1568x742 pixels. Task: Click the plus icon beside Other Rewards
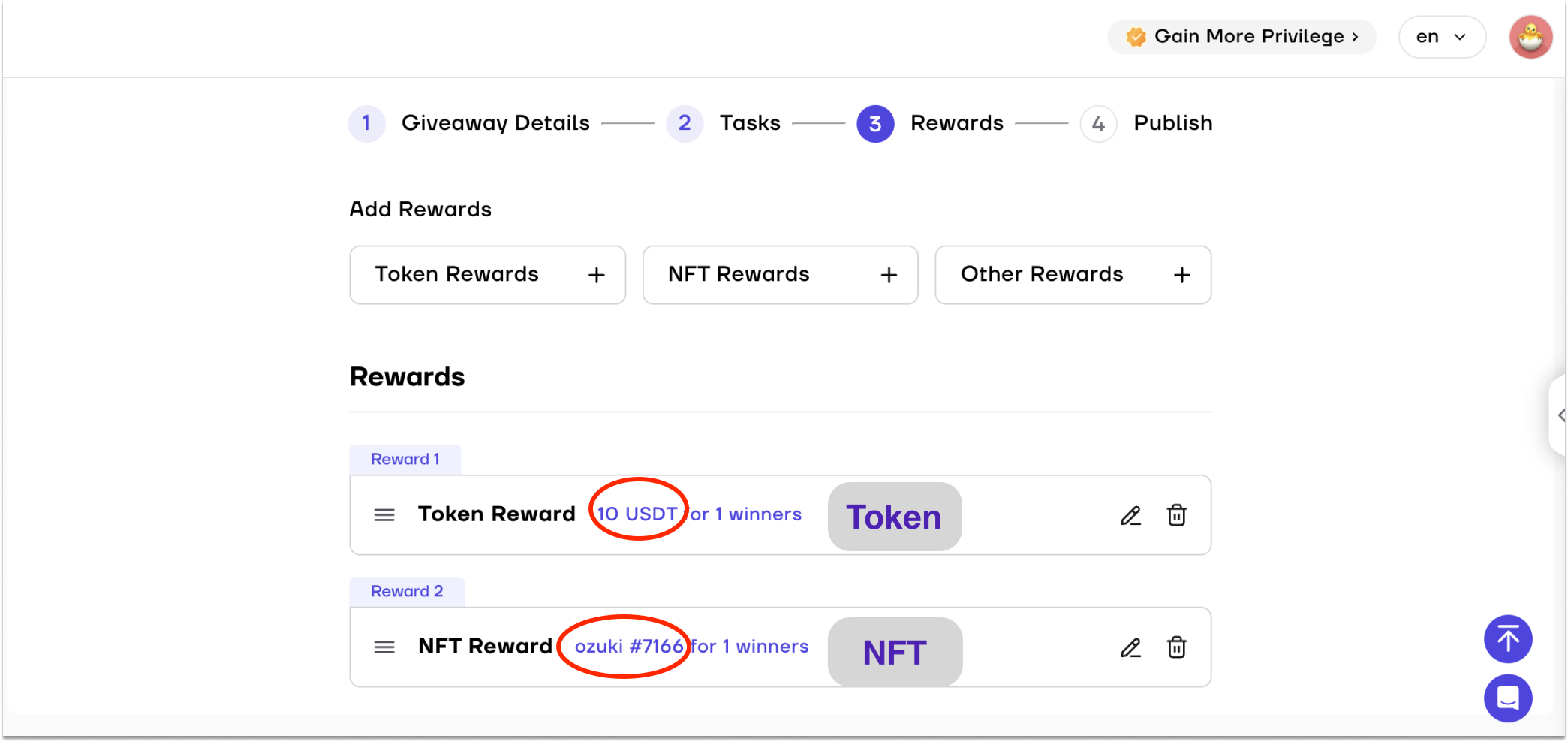click(1181, 276)
